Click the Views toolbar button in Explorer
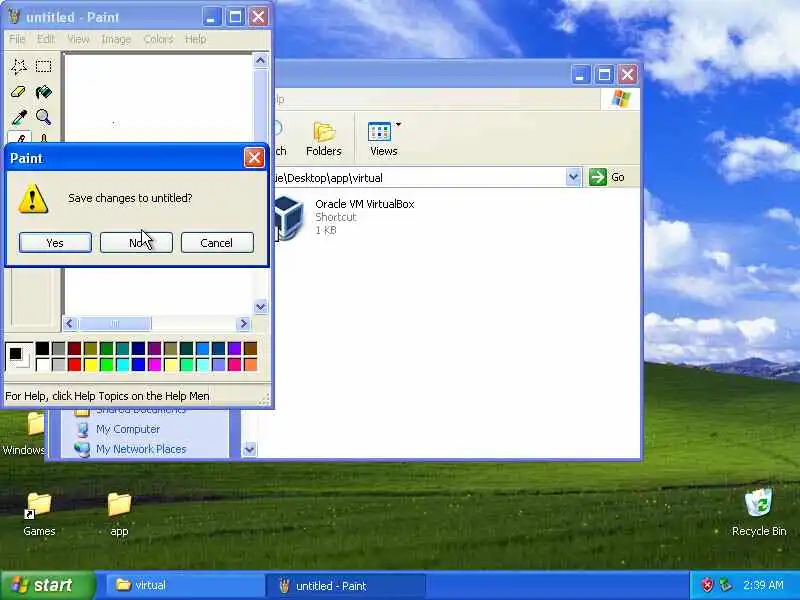 pyautogui.click(x=384, y=139)
